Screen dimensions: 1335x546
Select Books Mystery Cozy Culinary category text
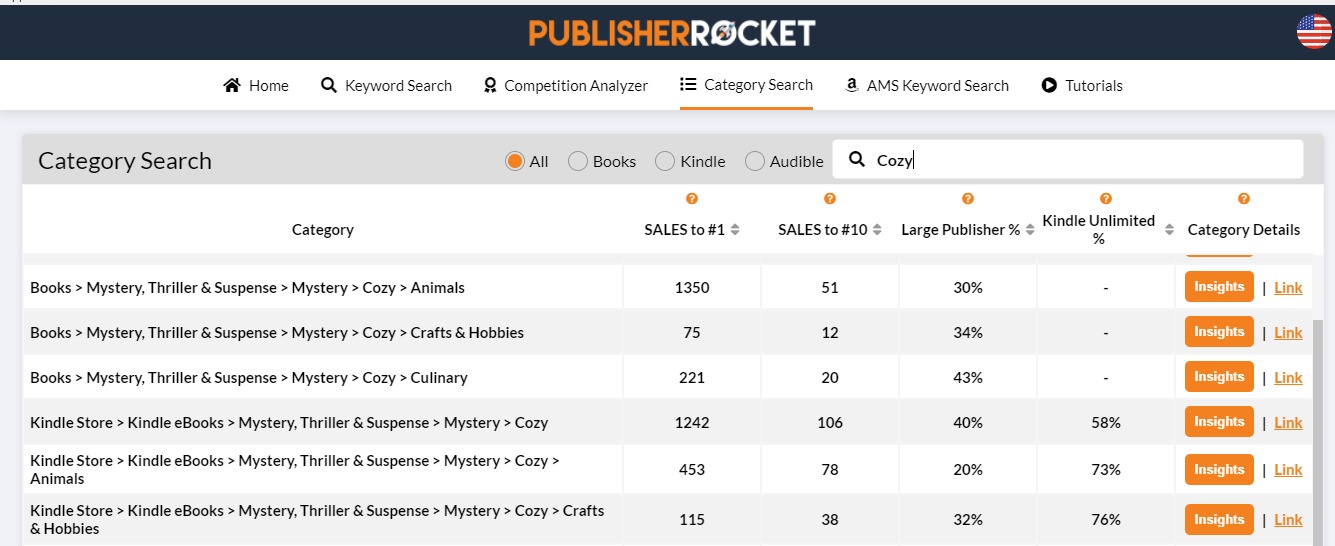pyautogui.click(x=249, y=378)
